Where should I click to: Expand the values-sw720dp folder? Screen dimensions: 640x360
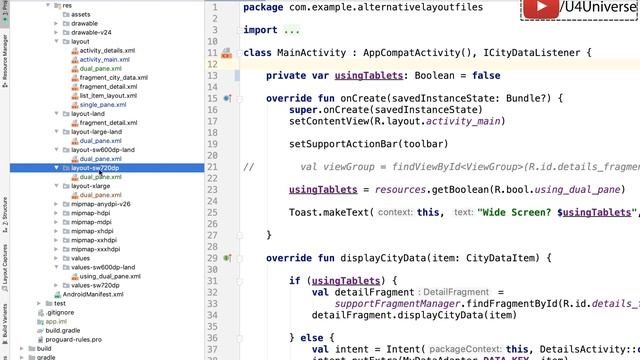56,285
